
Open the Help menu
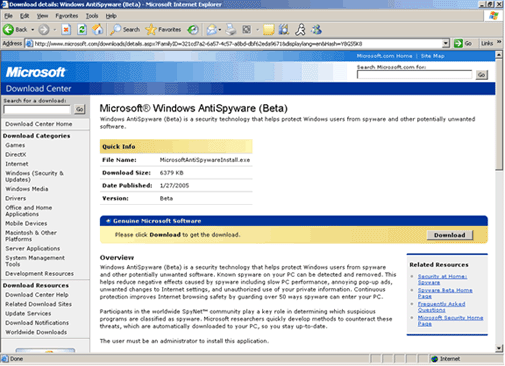point(111,16)
